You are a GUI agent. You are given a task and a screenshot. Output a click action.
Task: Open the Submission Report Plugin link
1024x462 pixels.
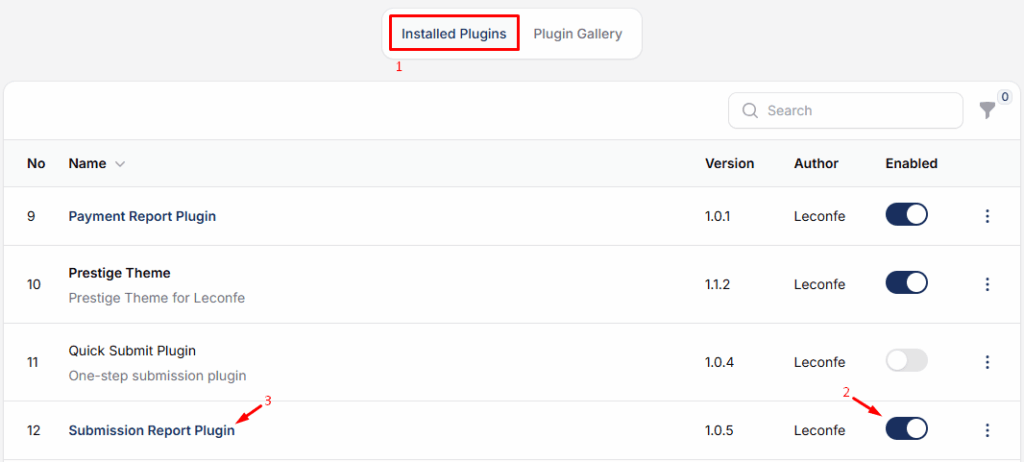(x=151, y=431)
